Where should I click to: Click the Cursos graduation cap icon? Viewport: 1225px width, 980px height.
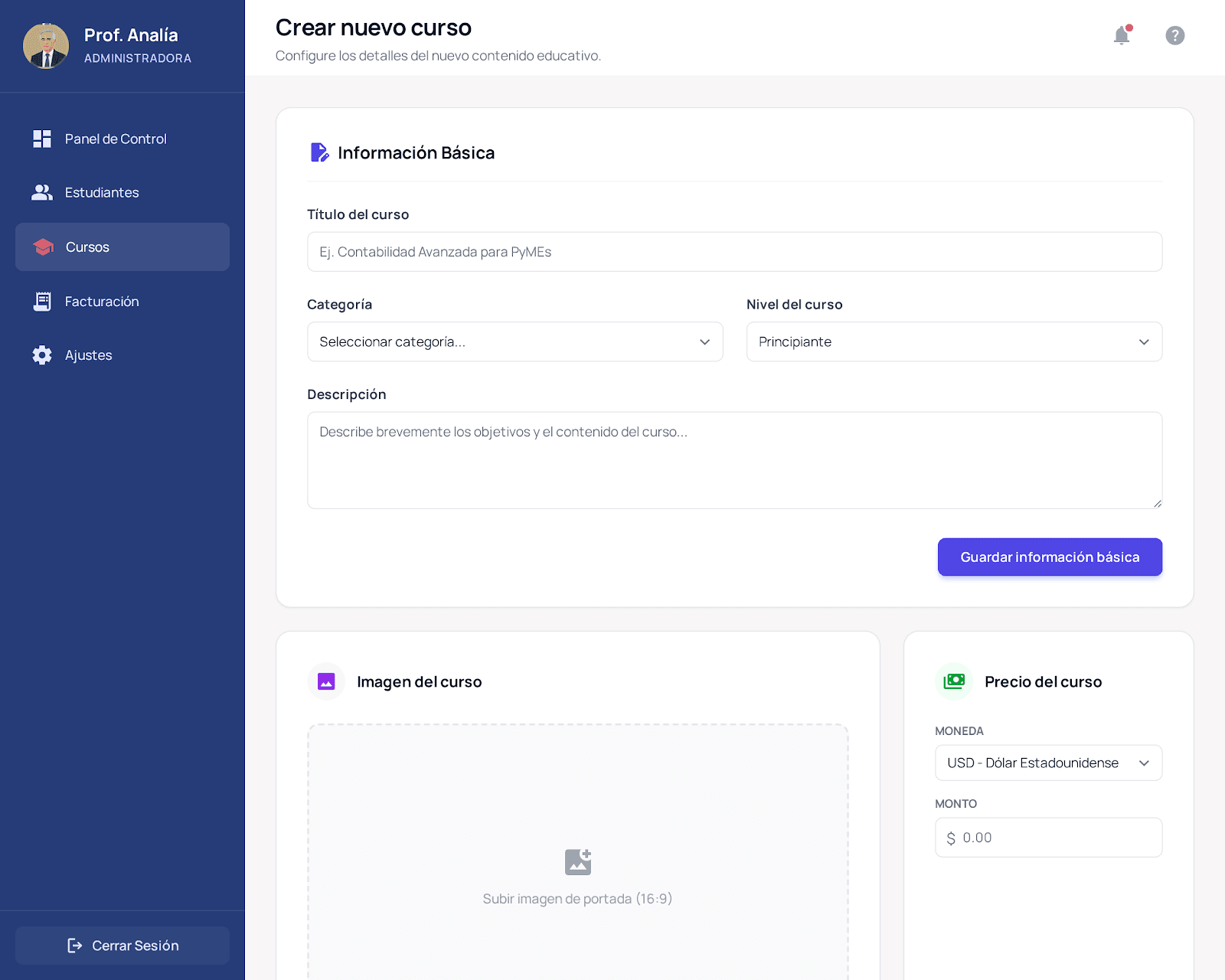(x=43, y=247)
